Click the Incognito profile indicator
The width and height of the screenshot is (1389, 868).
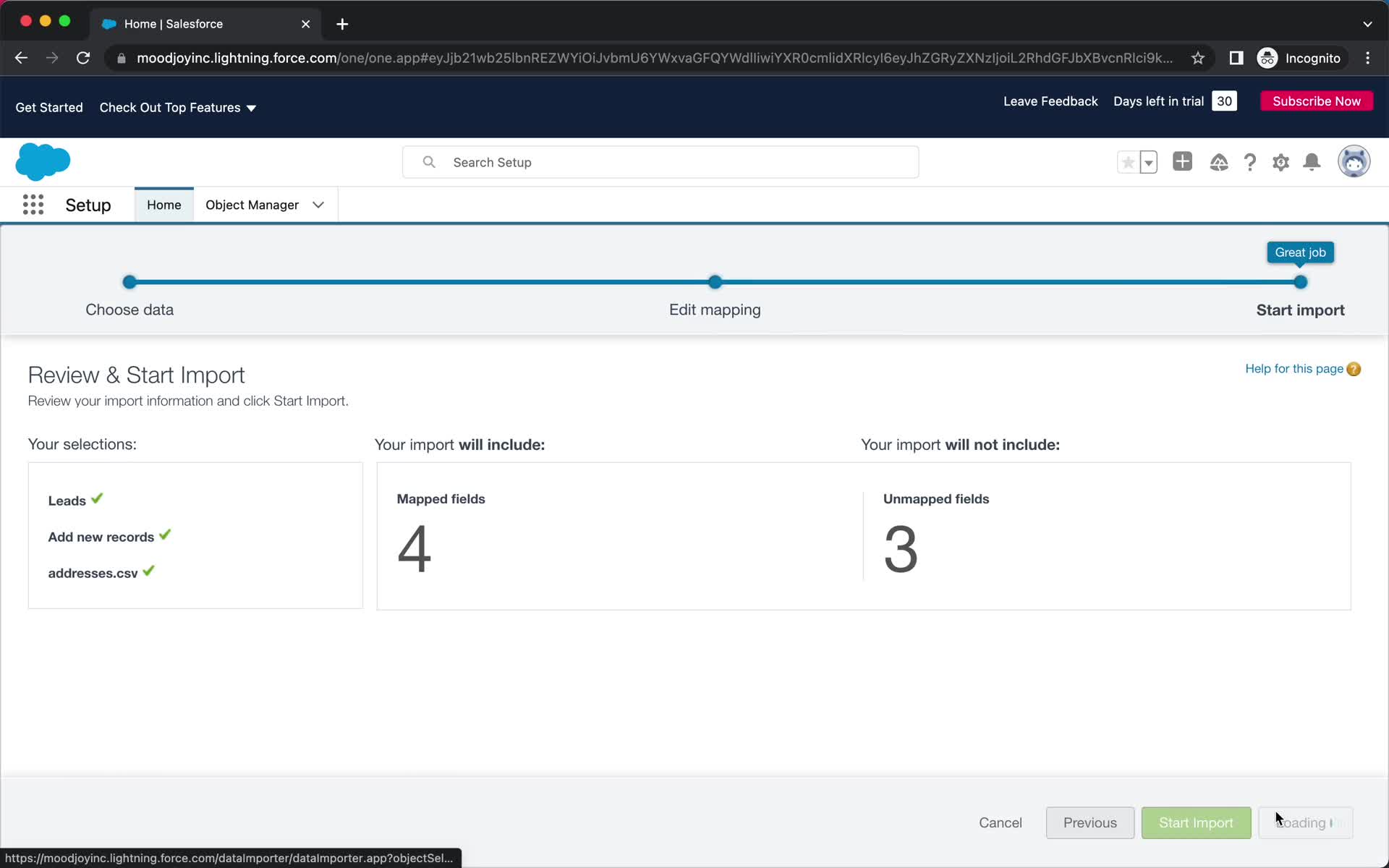point(1300,58)
